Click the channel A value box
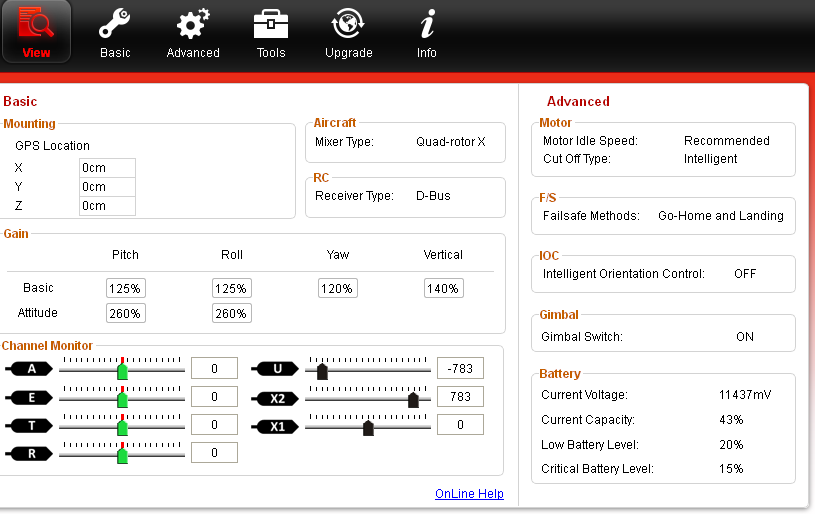This screenshot has height=514, width=815. click(x=215, y=368)
